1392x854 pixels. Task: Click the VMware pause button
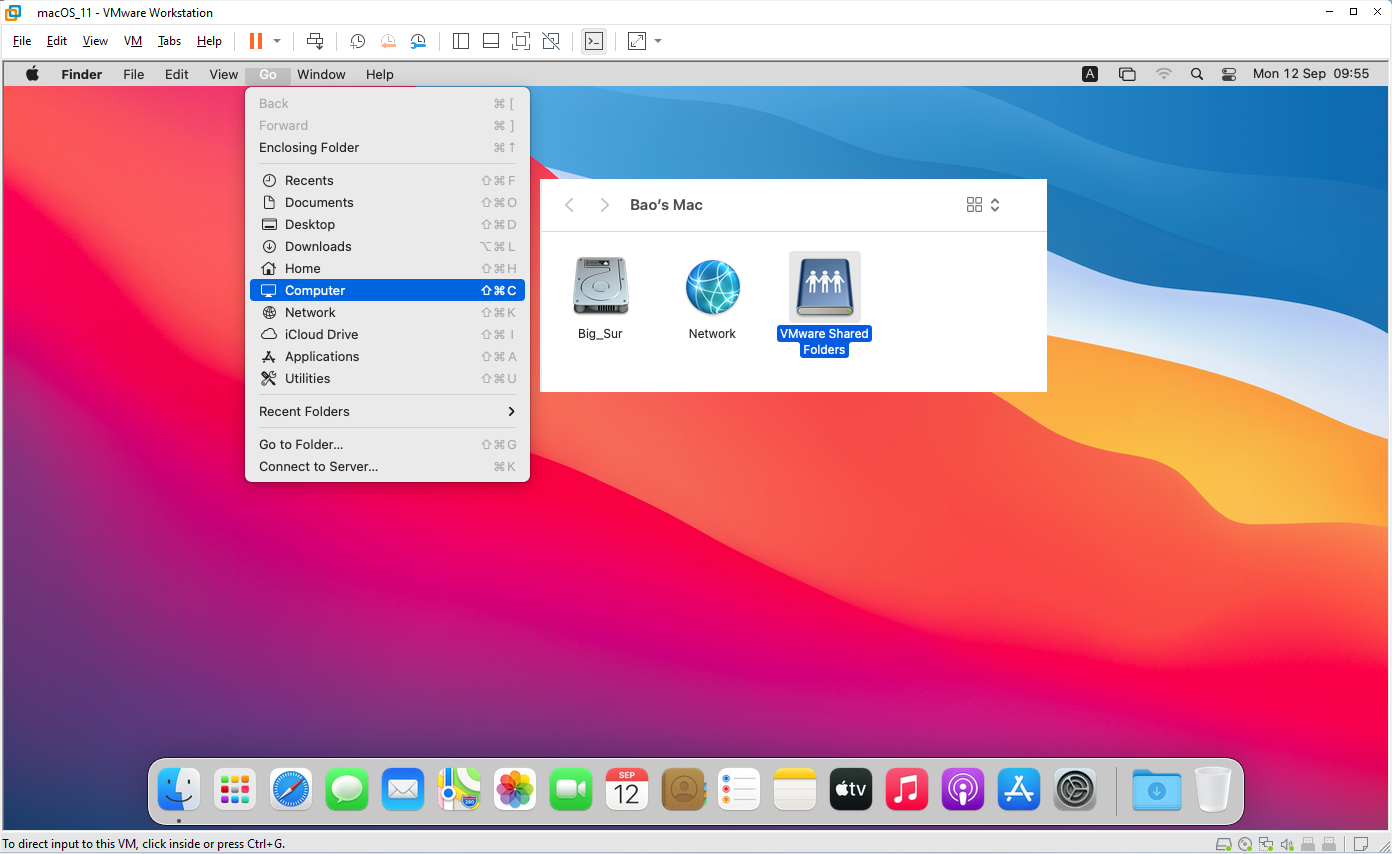click(255, 41)
